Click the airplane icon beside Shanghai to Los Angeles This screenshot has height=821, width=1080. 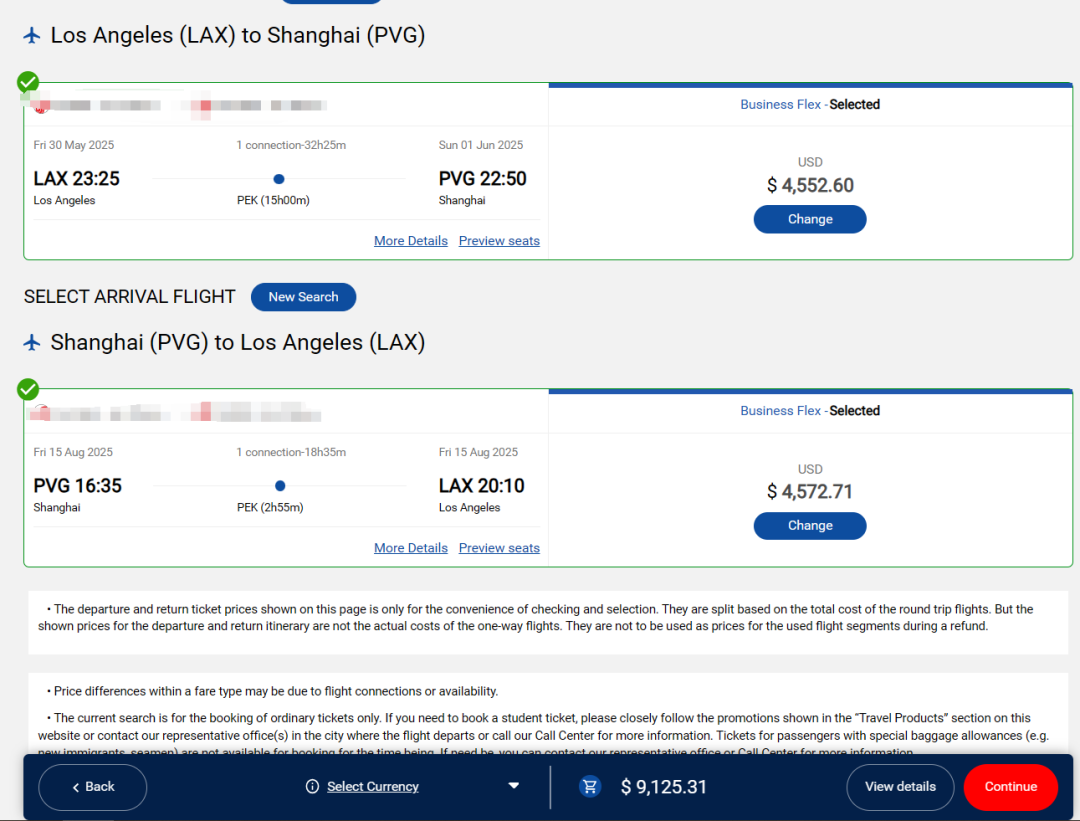click(32, 343)
